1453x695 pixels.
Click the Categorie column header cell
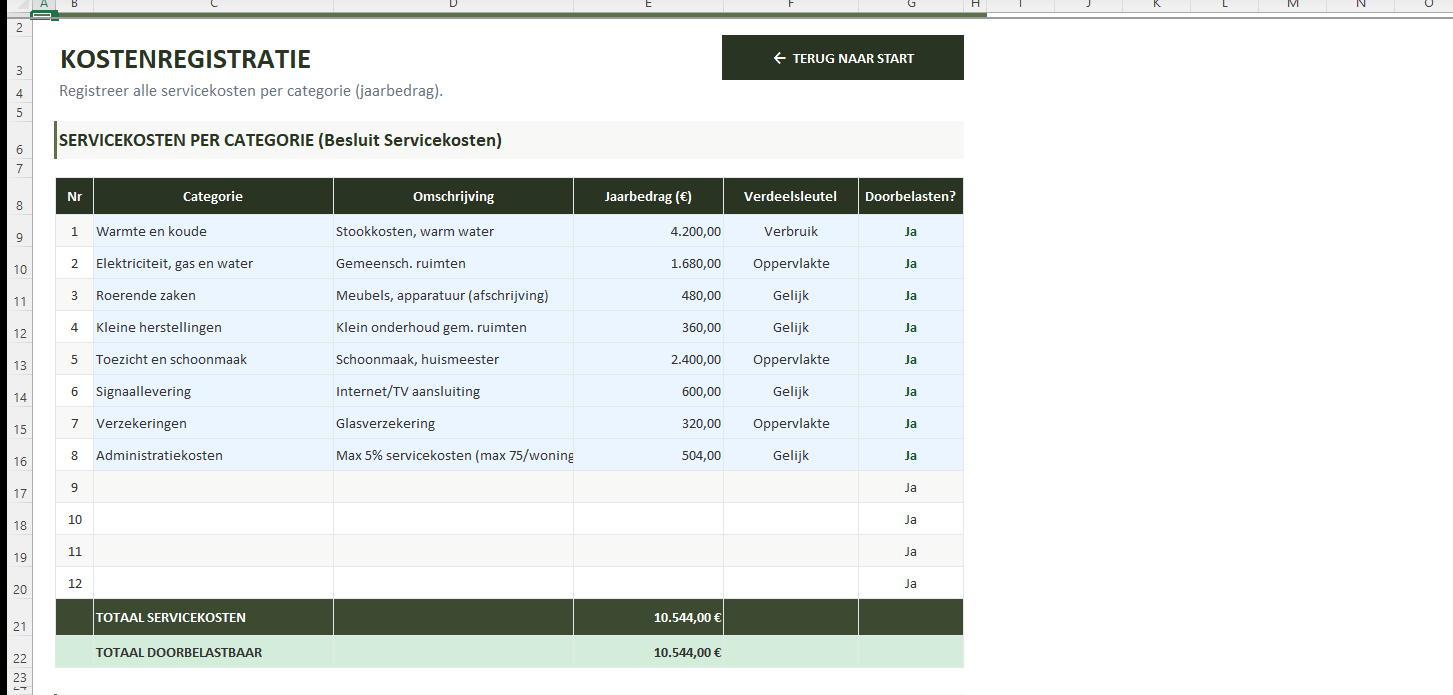click(x=213, y=196)
